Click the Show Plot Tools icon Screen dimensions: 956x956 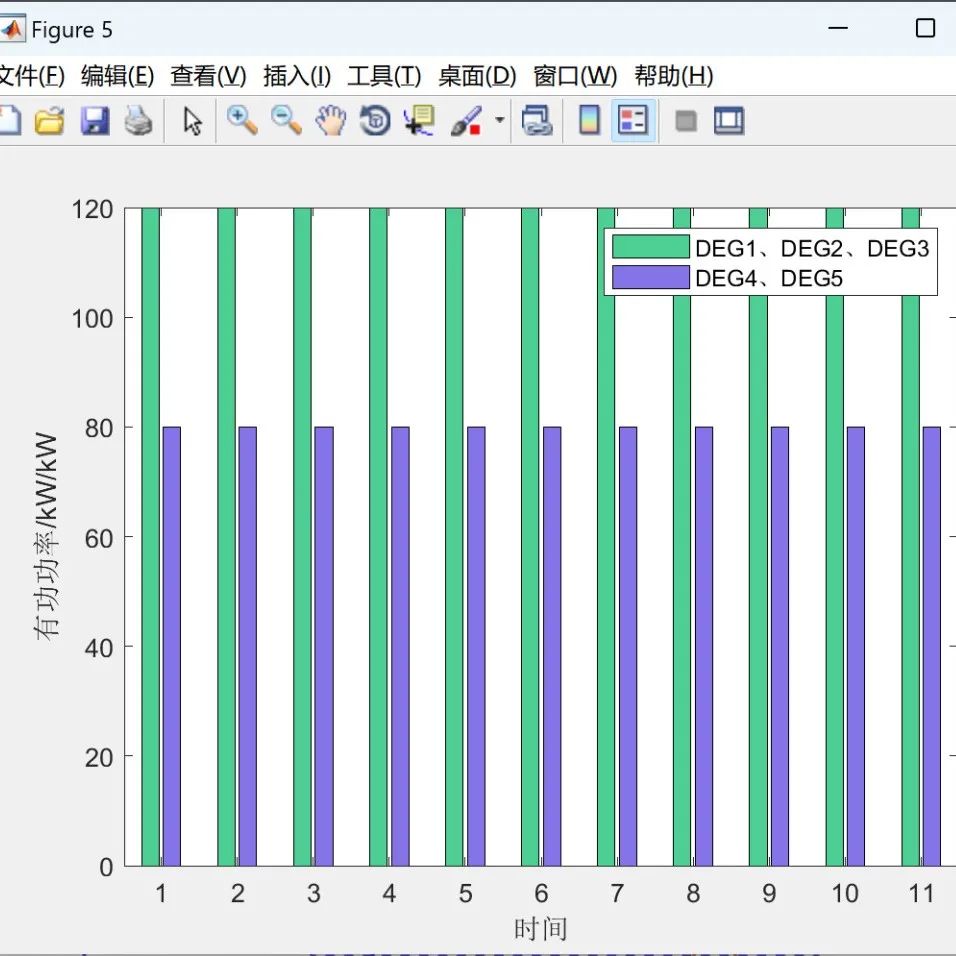(729, 120)
